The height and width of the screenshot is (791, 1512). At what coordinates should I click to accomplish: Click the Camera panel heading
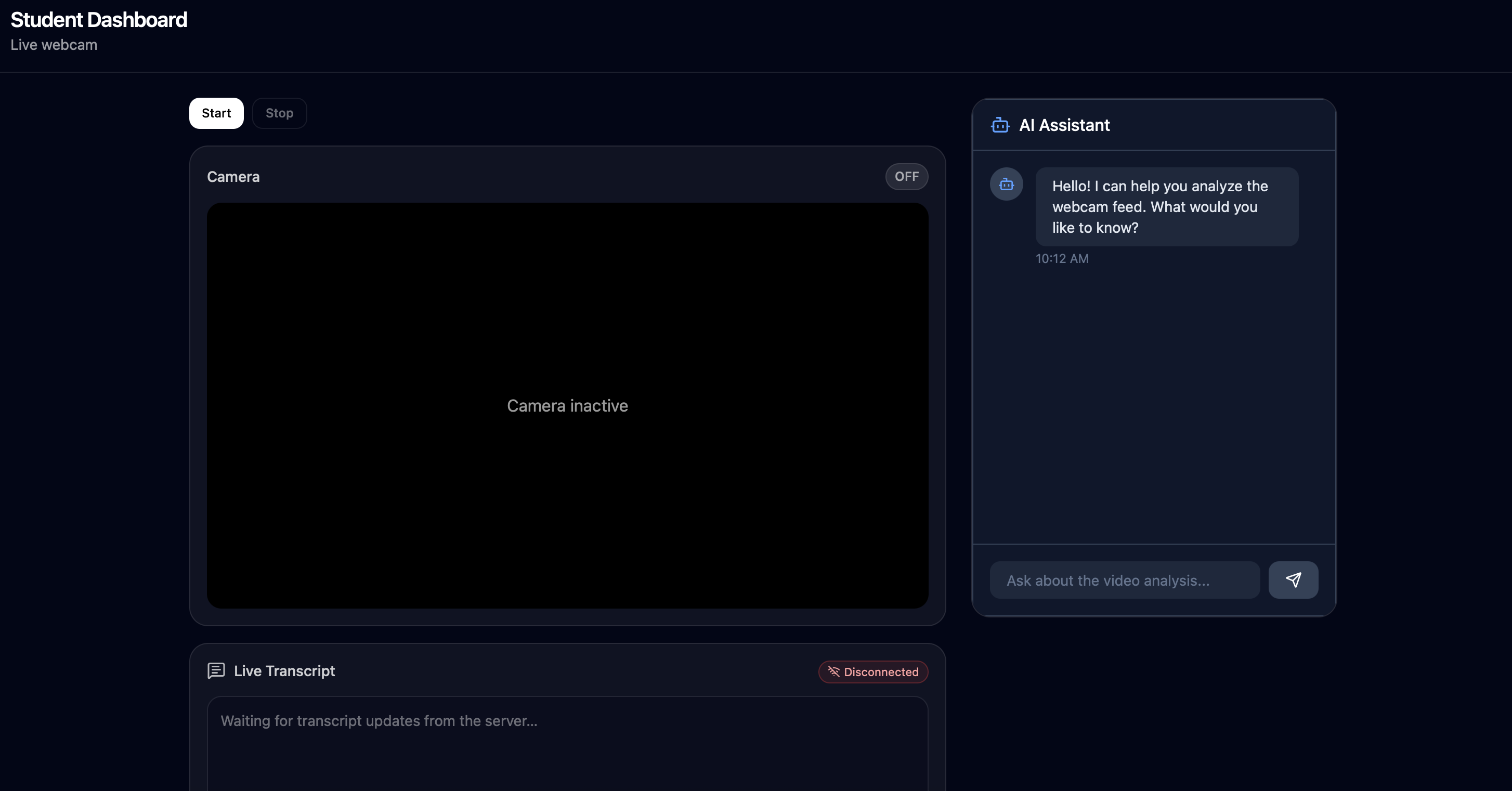(233, 177)
